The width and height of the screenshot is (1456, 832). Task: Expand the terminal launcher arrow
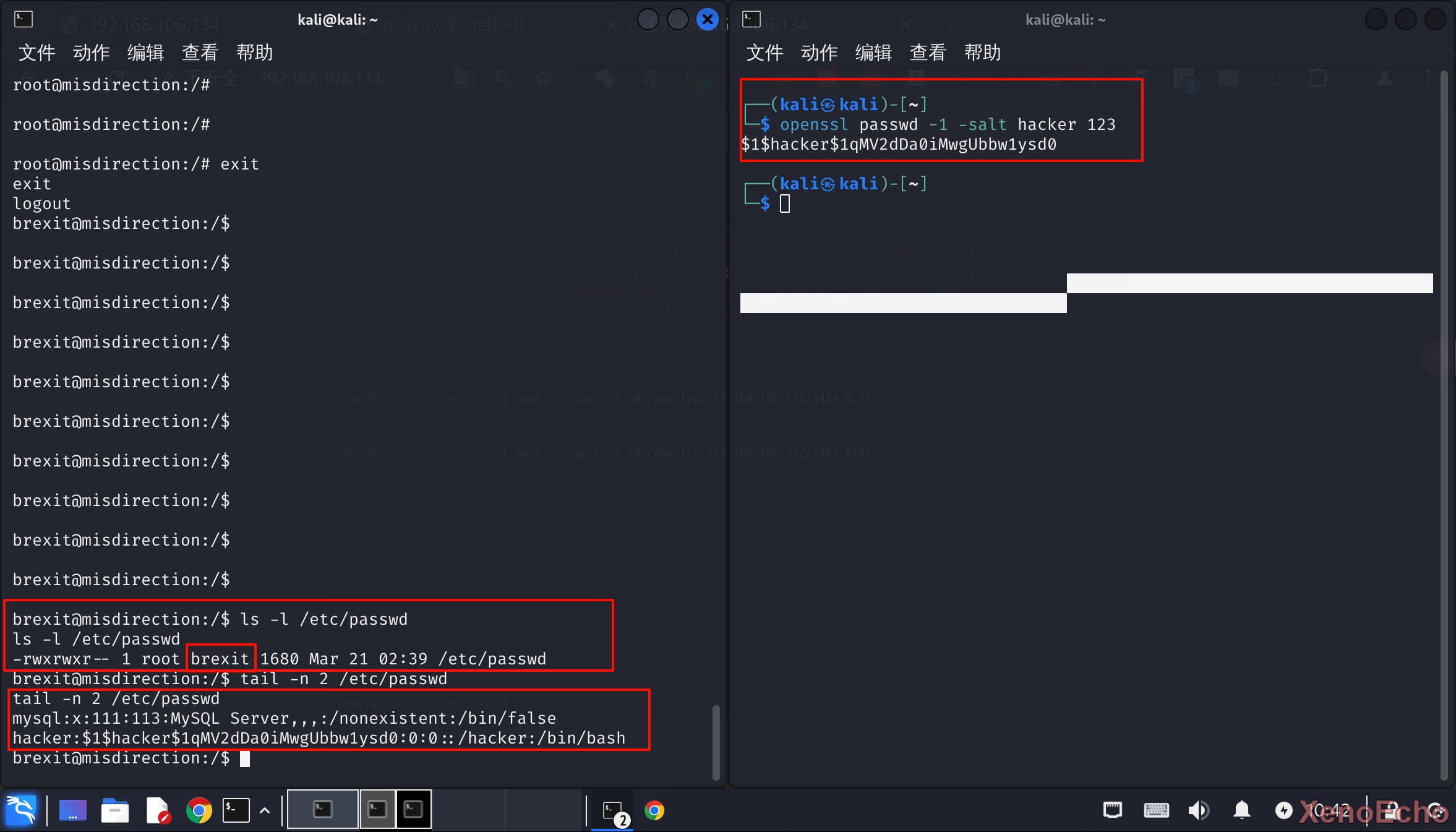[265, 810]
